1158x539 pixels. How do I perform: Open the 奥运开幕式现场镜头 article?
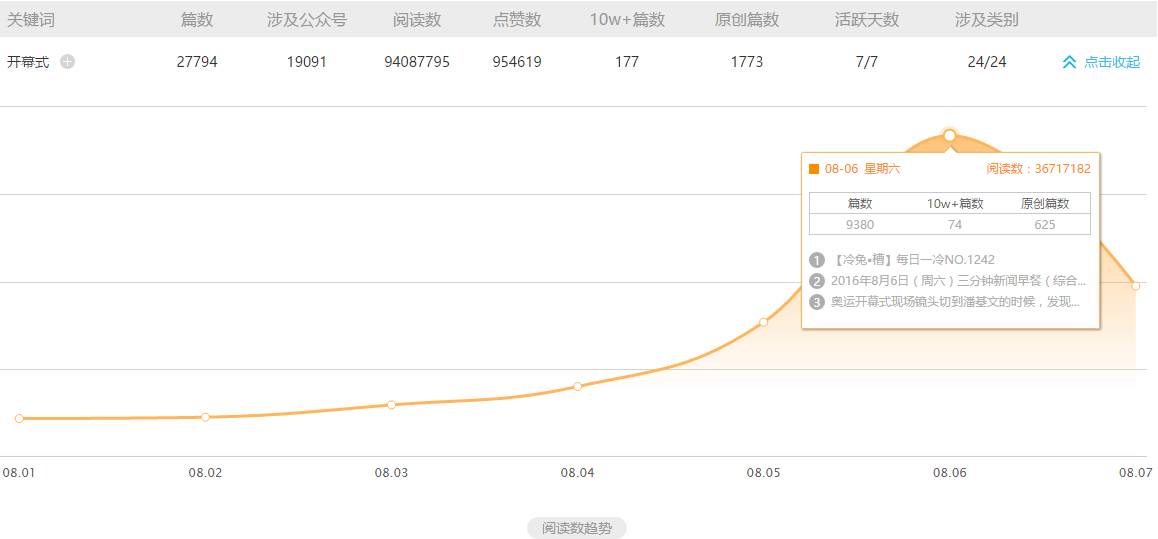pos(955,302)
